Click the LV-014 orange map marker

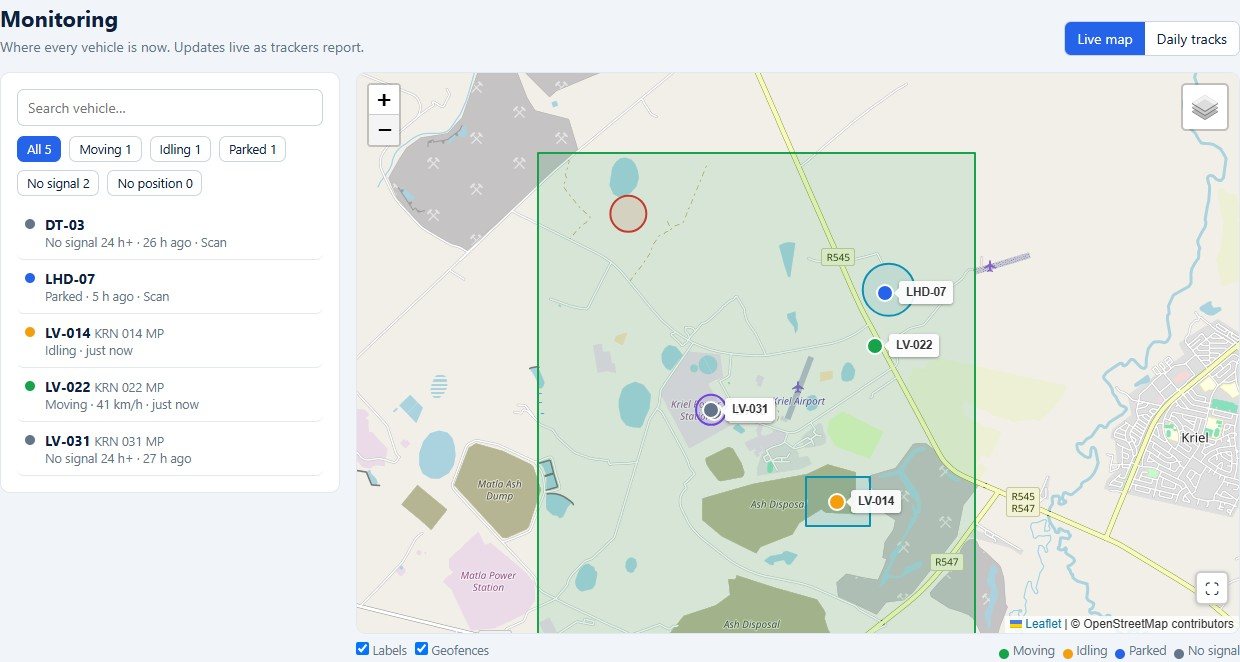837,501
